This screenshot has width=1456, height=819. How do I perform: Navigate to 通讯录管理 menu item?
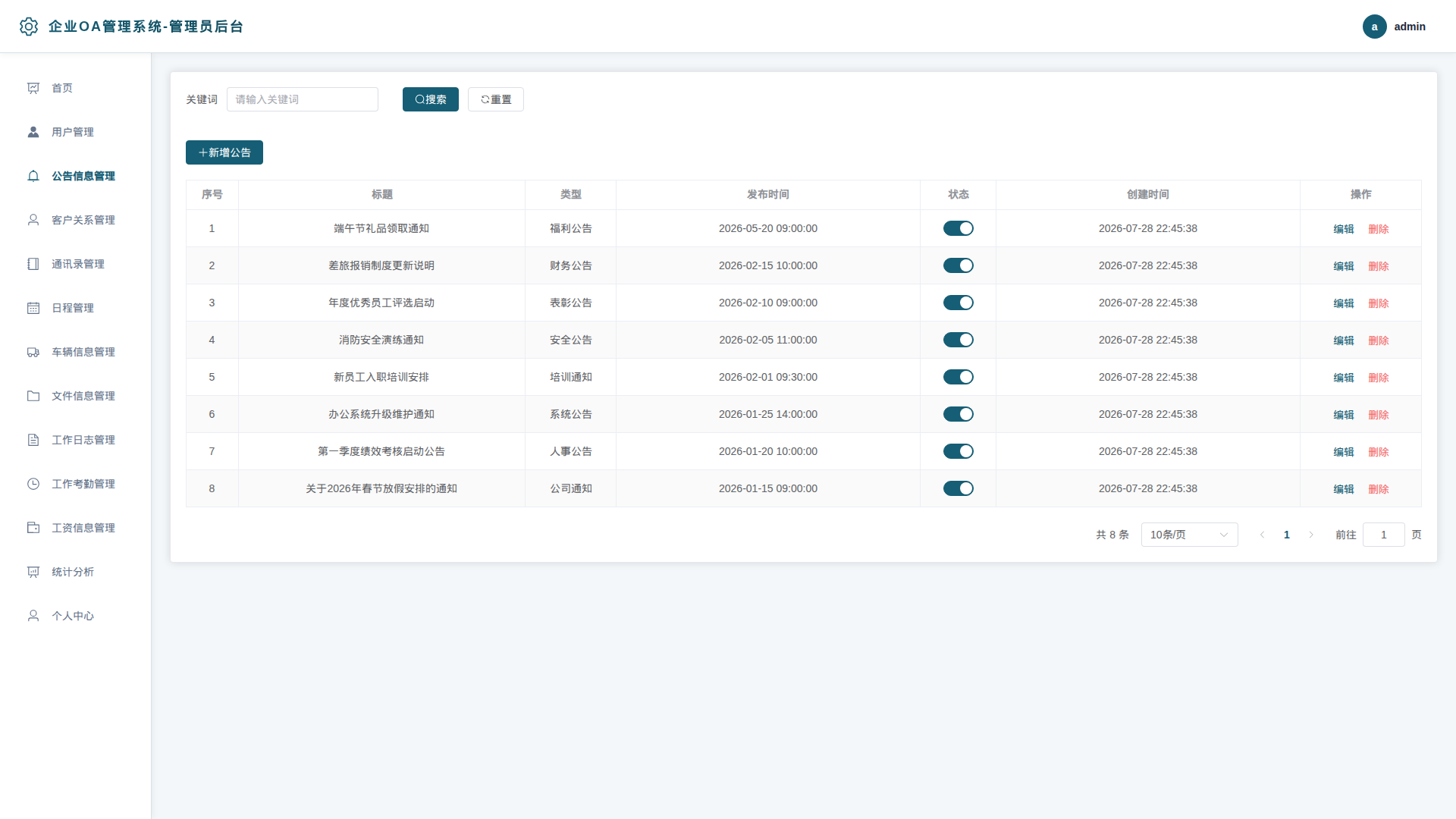(75, 264)
